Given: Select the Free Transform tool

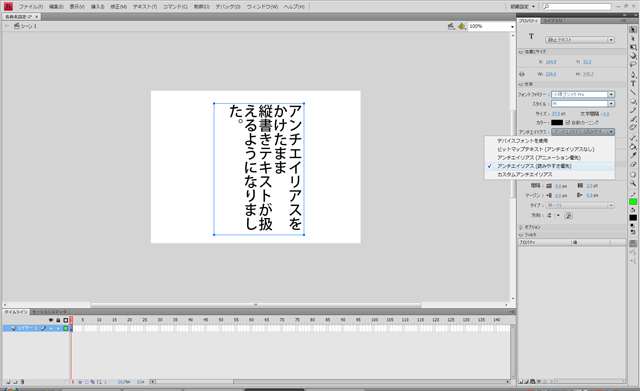Looking at the screenshot, I should [633, 47].
